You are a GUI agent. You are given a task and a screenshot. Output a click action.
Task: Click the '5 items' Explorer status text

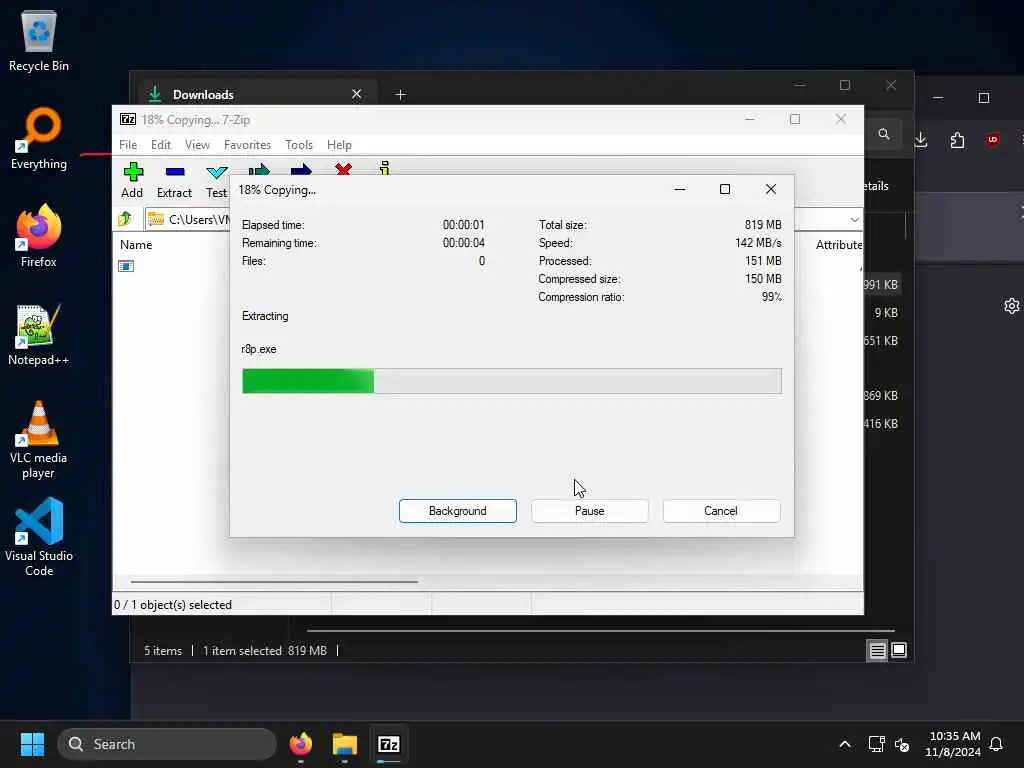point(163,650)
